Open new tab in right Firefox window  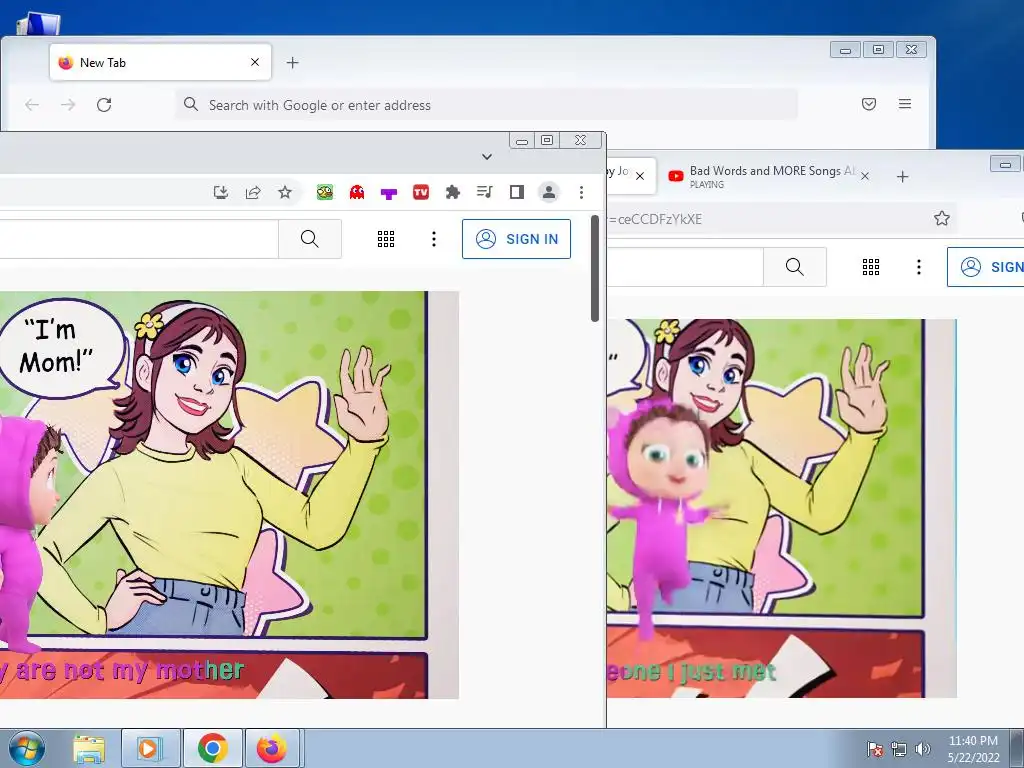click(x=903, y=176)
